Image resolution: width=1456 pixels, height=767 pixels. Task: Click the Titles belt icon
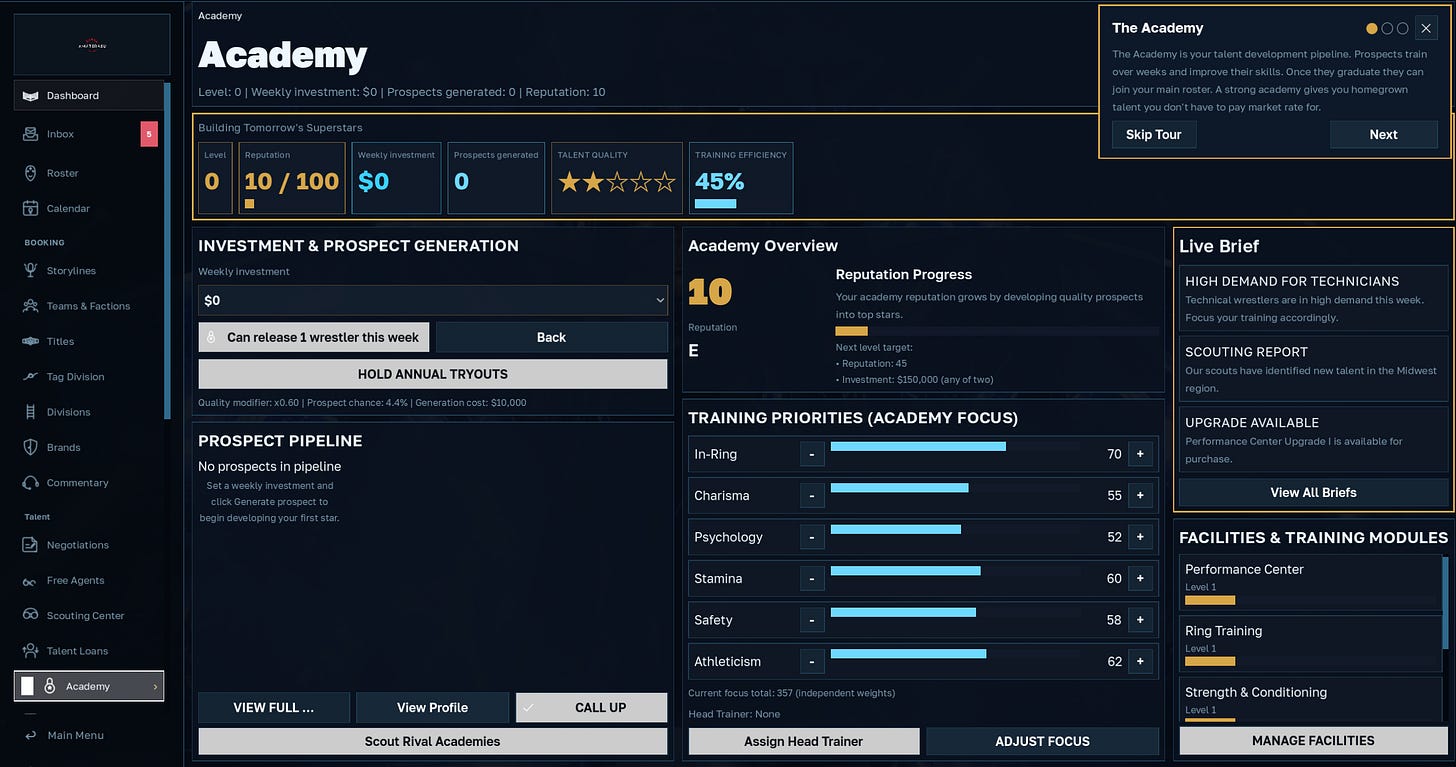[x=30, y=341]
